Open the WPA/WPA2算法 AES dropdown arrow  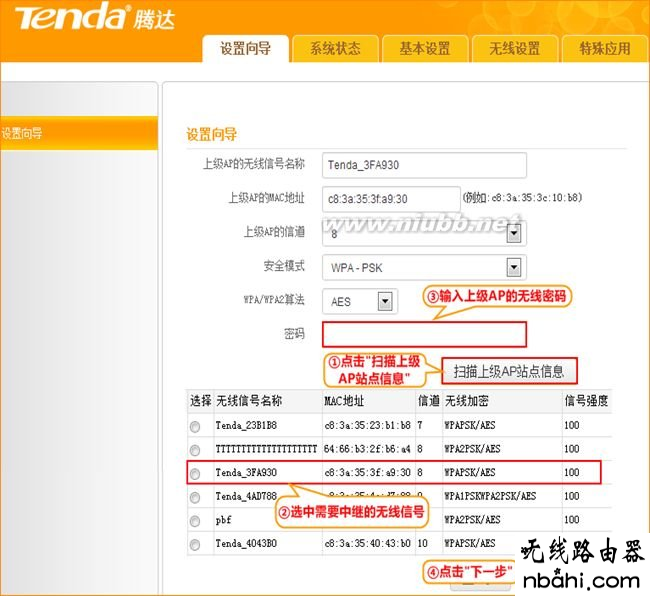pos(385,301)
